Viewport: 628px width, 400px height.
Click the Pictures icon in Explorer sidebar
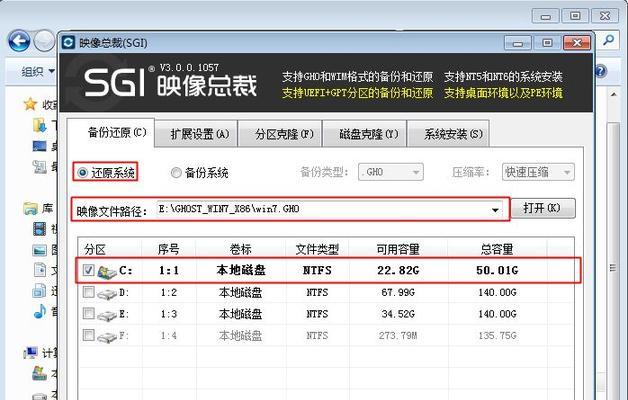pos(40,250)
